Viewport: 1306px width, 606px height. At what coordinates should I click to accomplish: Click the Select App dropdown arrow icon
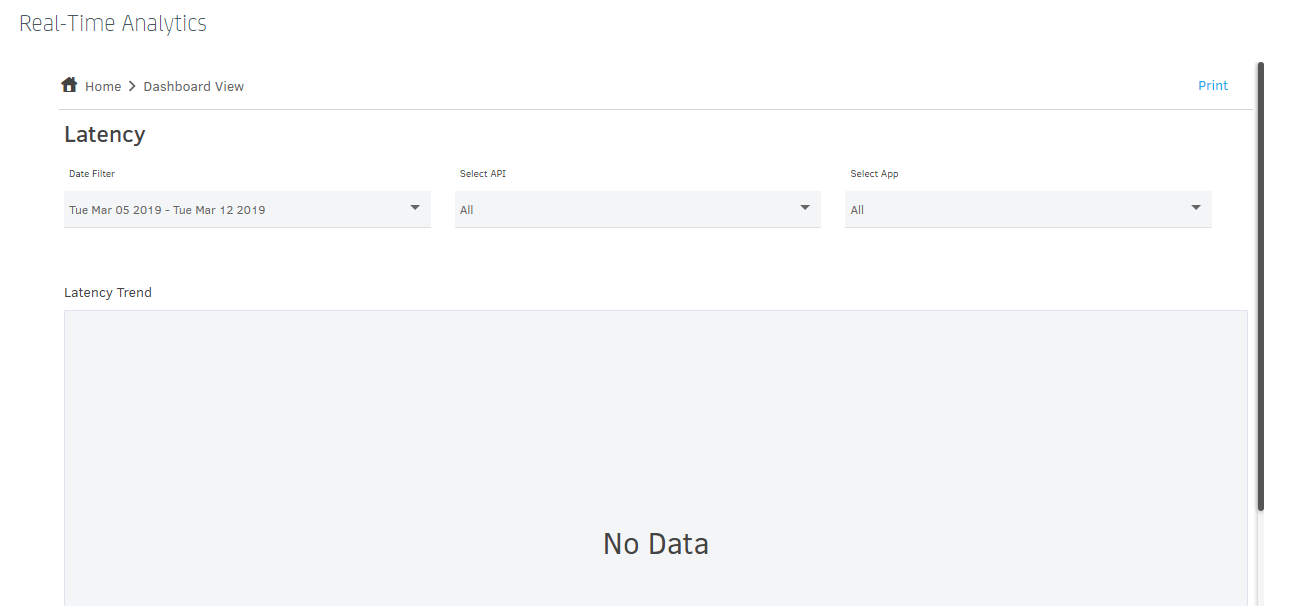click(1196, 208)
